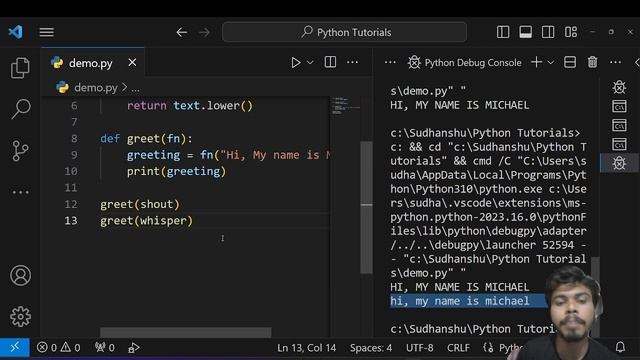The height and width of the screenshot is (360, 640).
Task: Go forward in navigation history
Action: 204,32
